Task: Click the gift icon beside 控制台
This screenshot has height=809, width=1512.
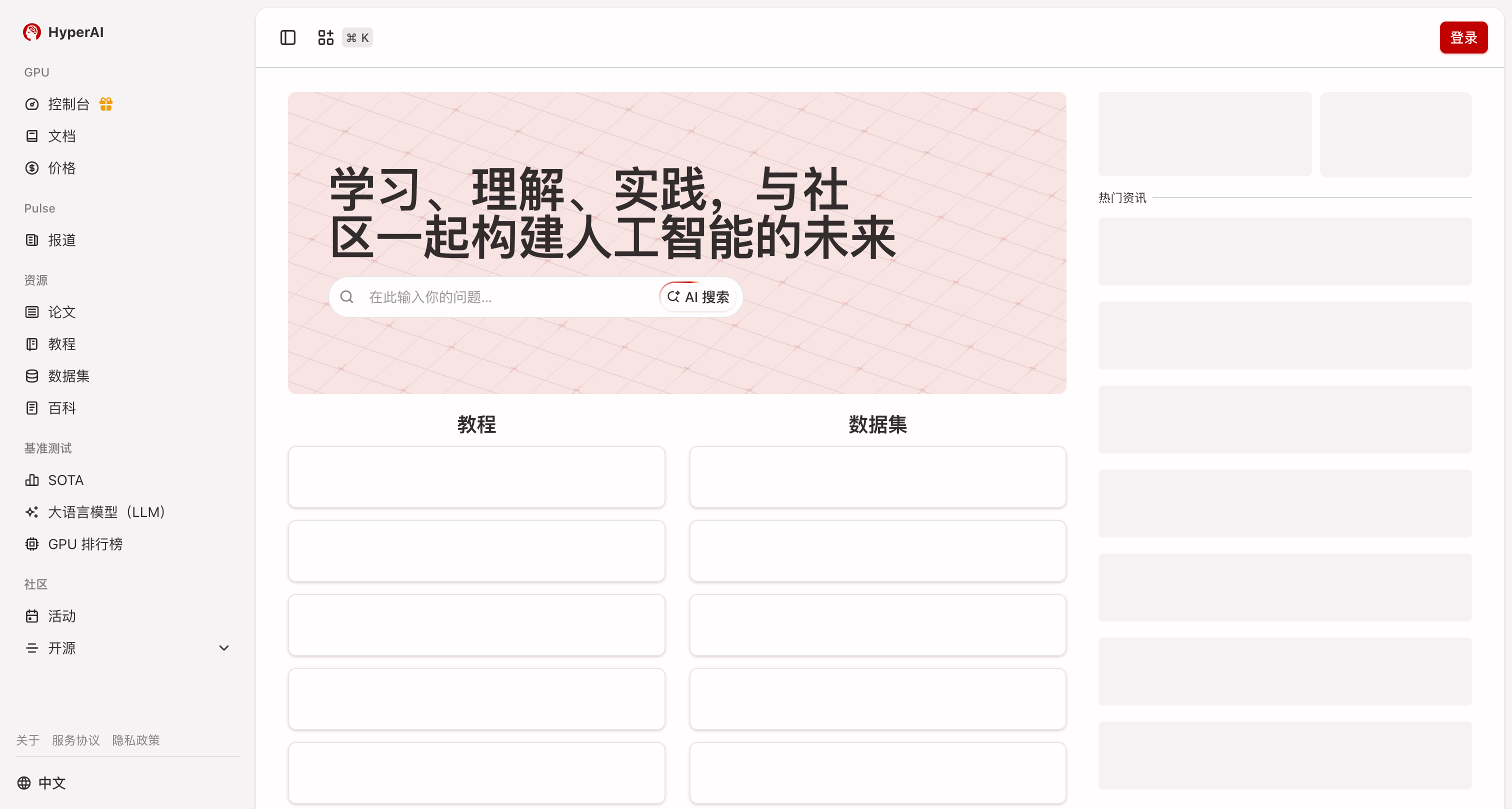Action: click(105, 104)
